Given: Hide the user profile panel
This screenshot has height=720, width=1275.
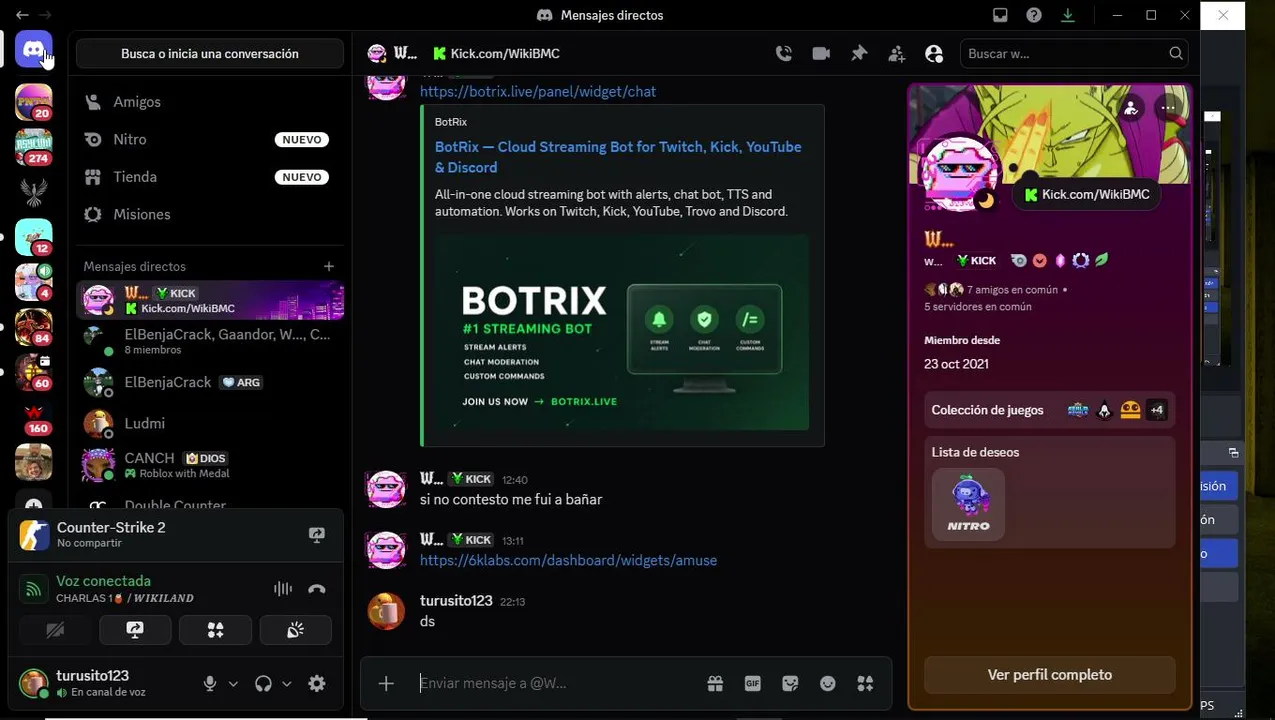Looking at the screenshot, I should click(934, 54).
